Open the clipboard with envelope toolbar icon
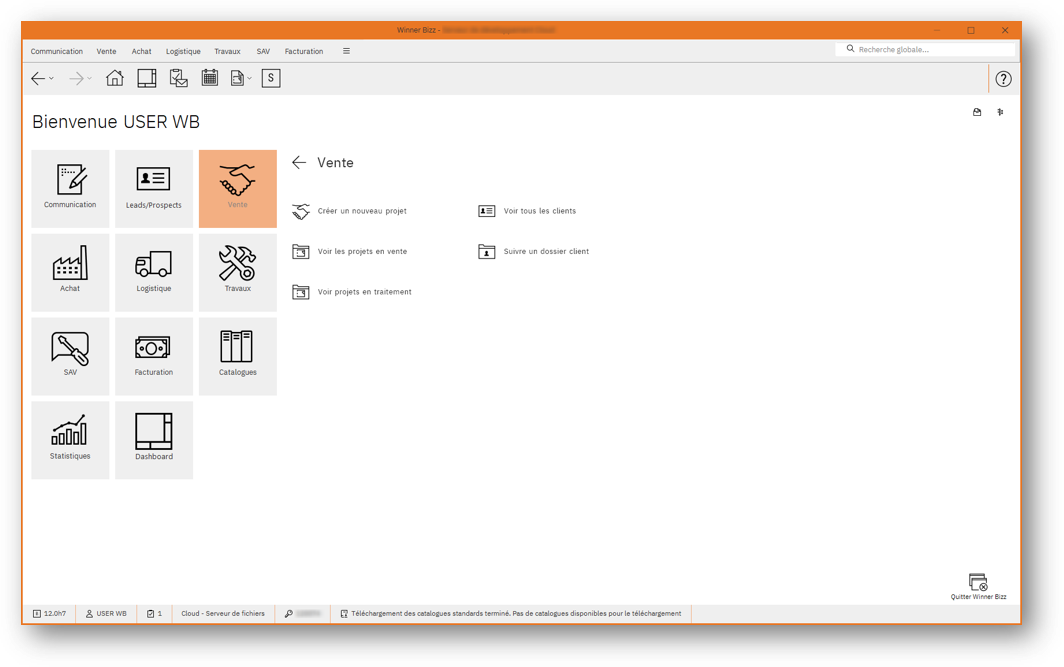This screenshot has width=1064, height=667. (x=178, y=77)
